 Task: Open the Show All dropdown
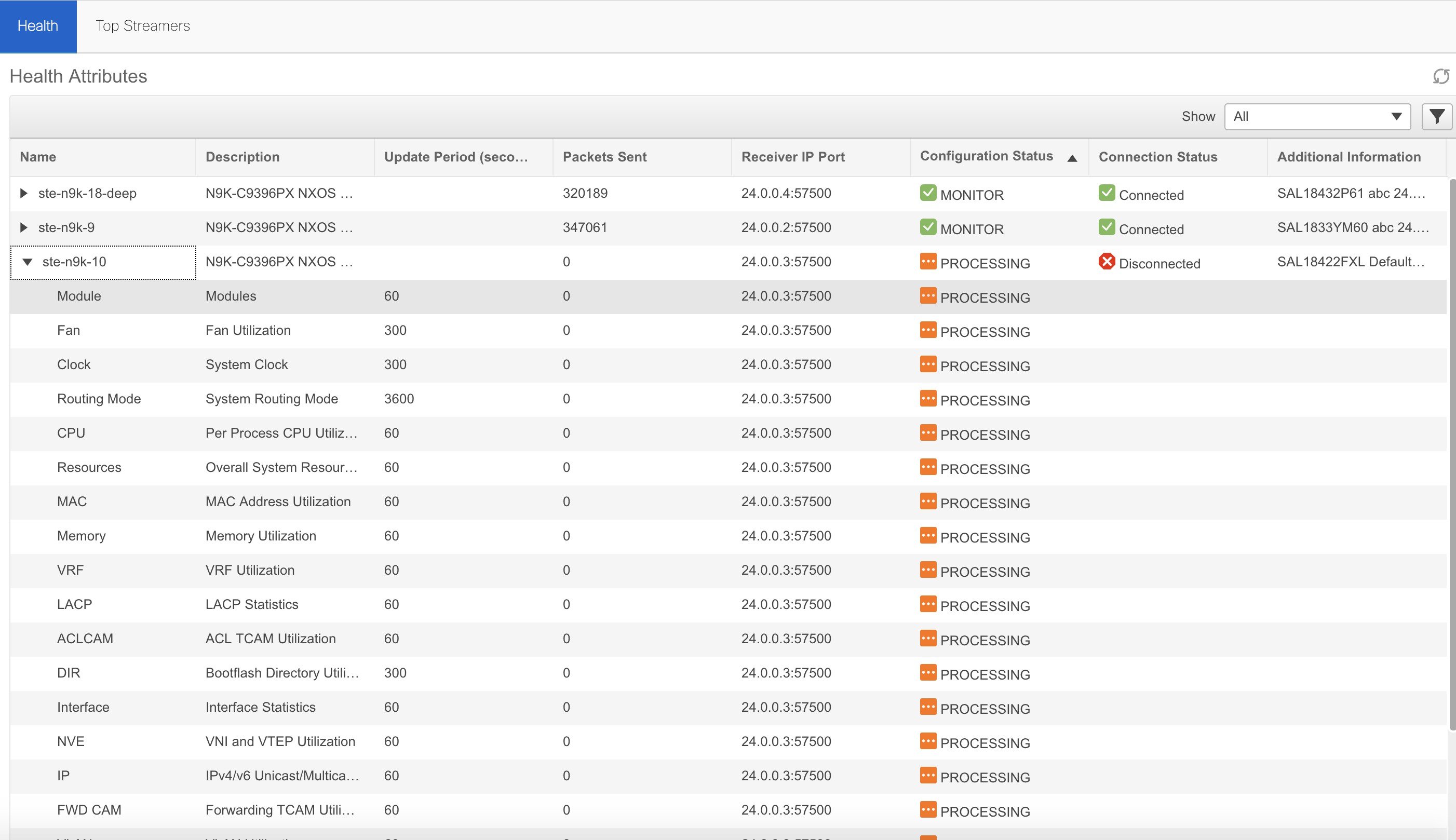click(1317, 116)
